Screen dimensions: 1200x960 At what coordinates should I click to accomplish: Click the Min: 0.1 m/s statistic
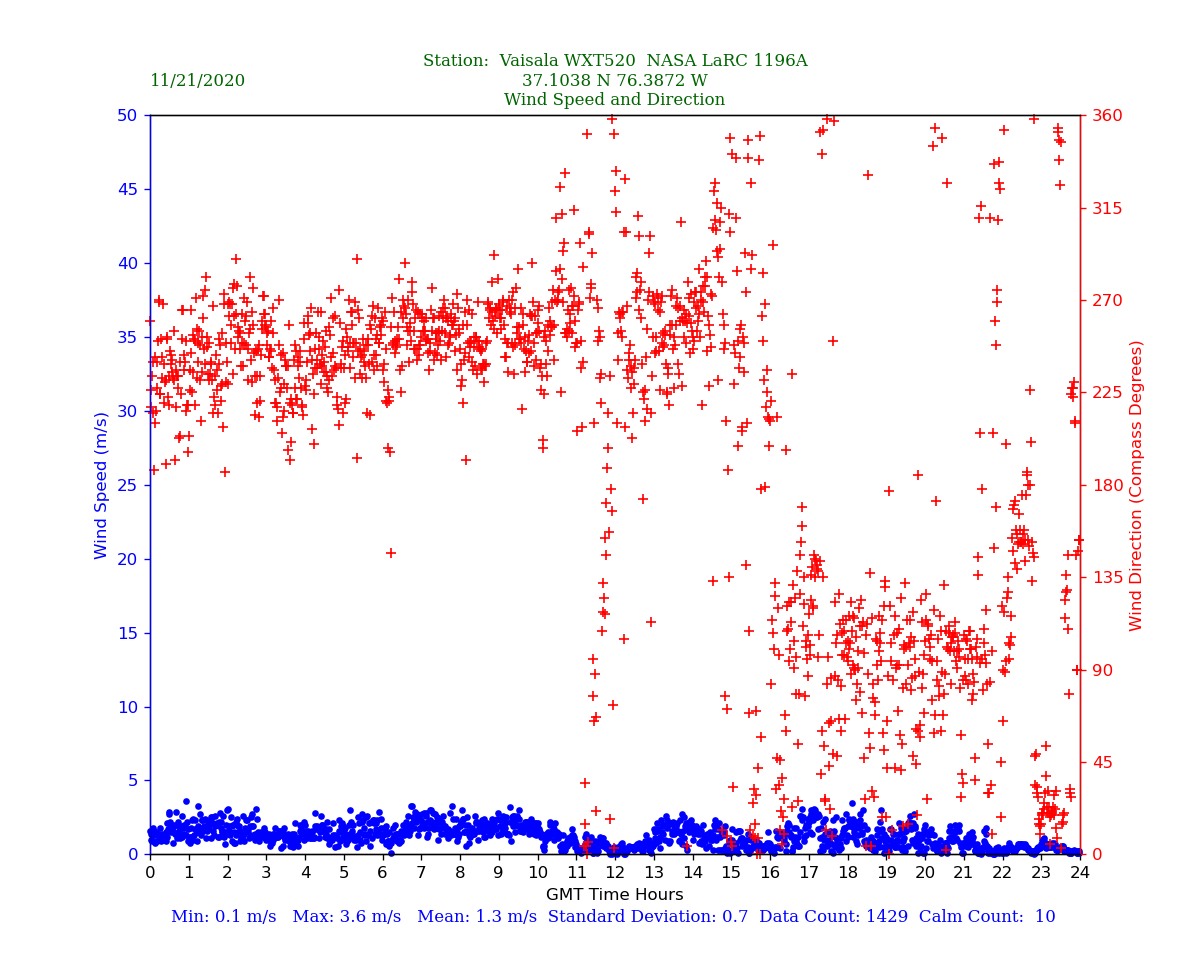tap(223, 917)
